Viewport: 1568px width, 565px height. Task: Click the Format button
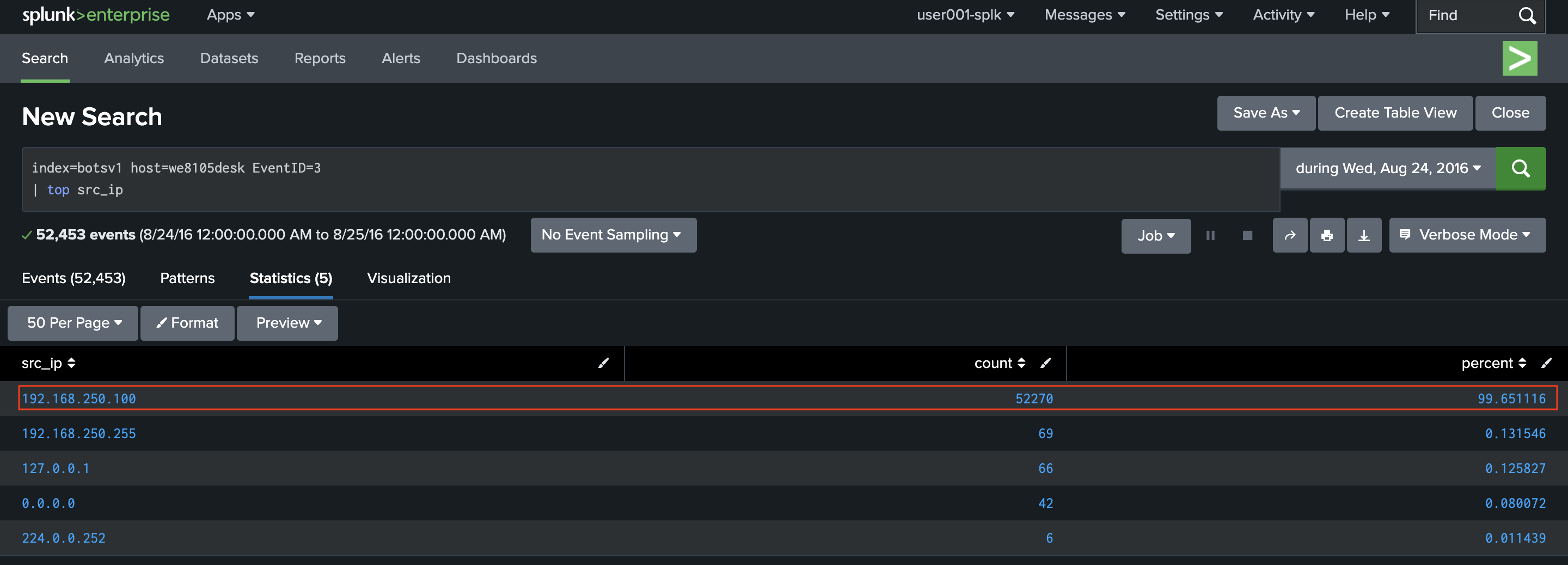click(x=187, y=323)
